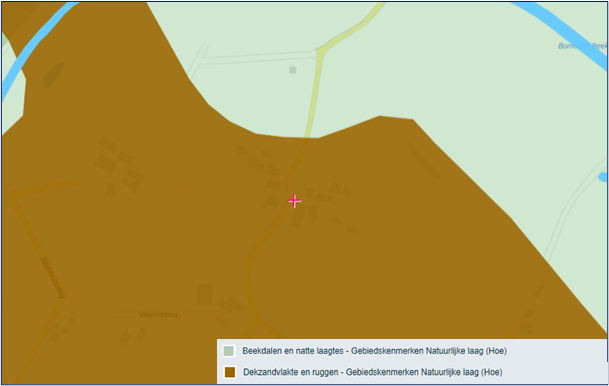The image size is (609, 386).
Task: Click the long building just below the crosshair
Action: (298, 217)
